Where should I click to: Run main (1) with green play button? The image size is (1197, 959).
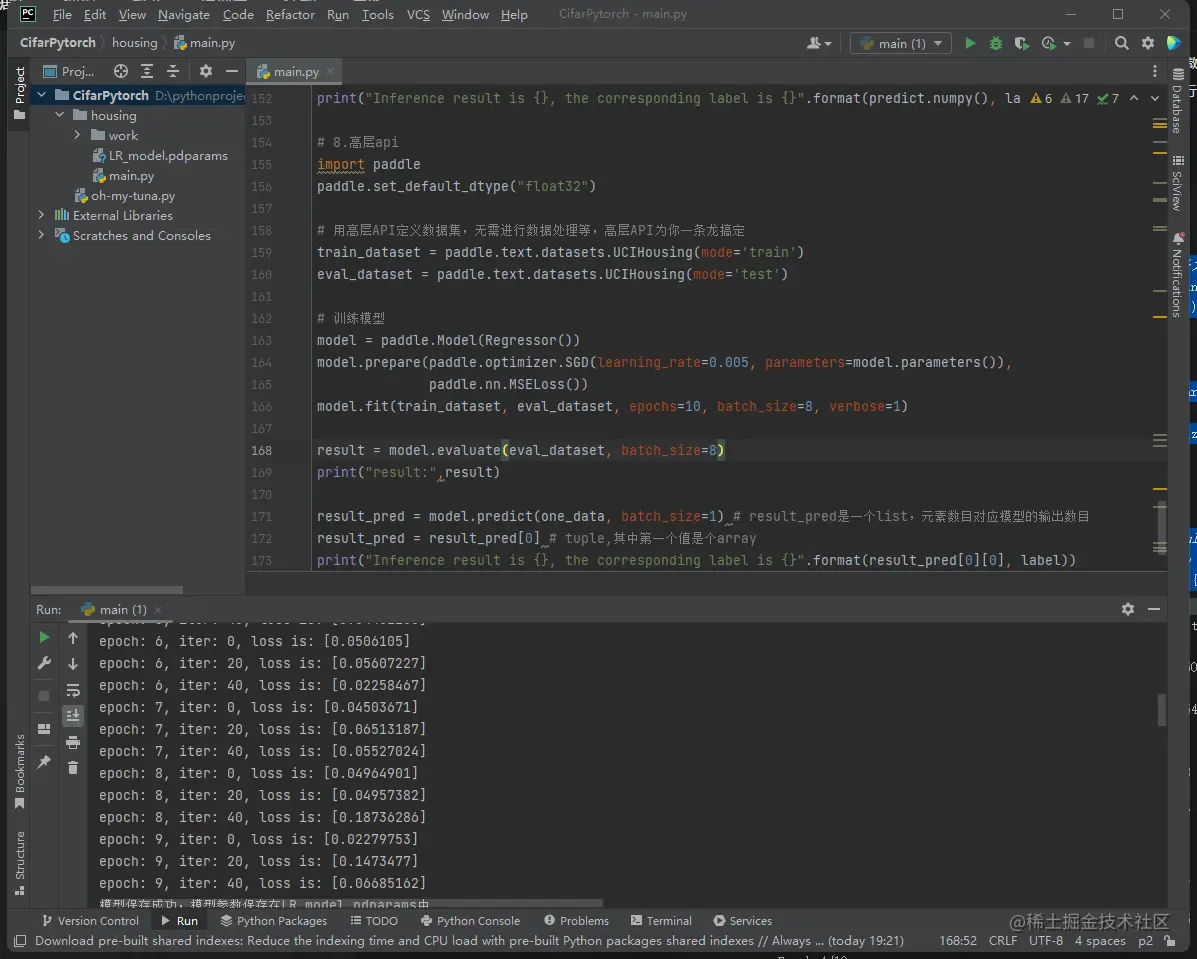[x=970, y=44]
